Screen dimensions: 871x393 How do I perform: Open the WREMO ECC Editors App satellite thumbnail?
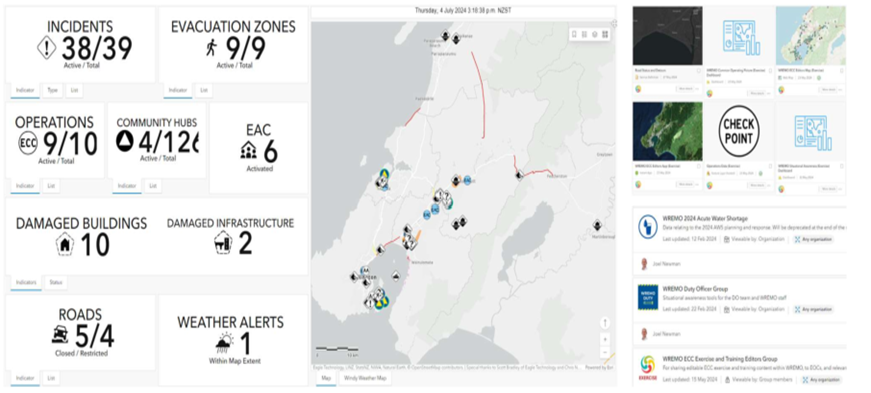pyautogui.click(x=667, y=131)
